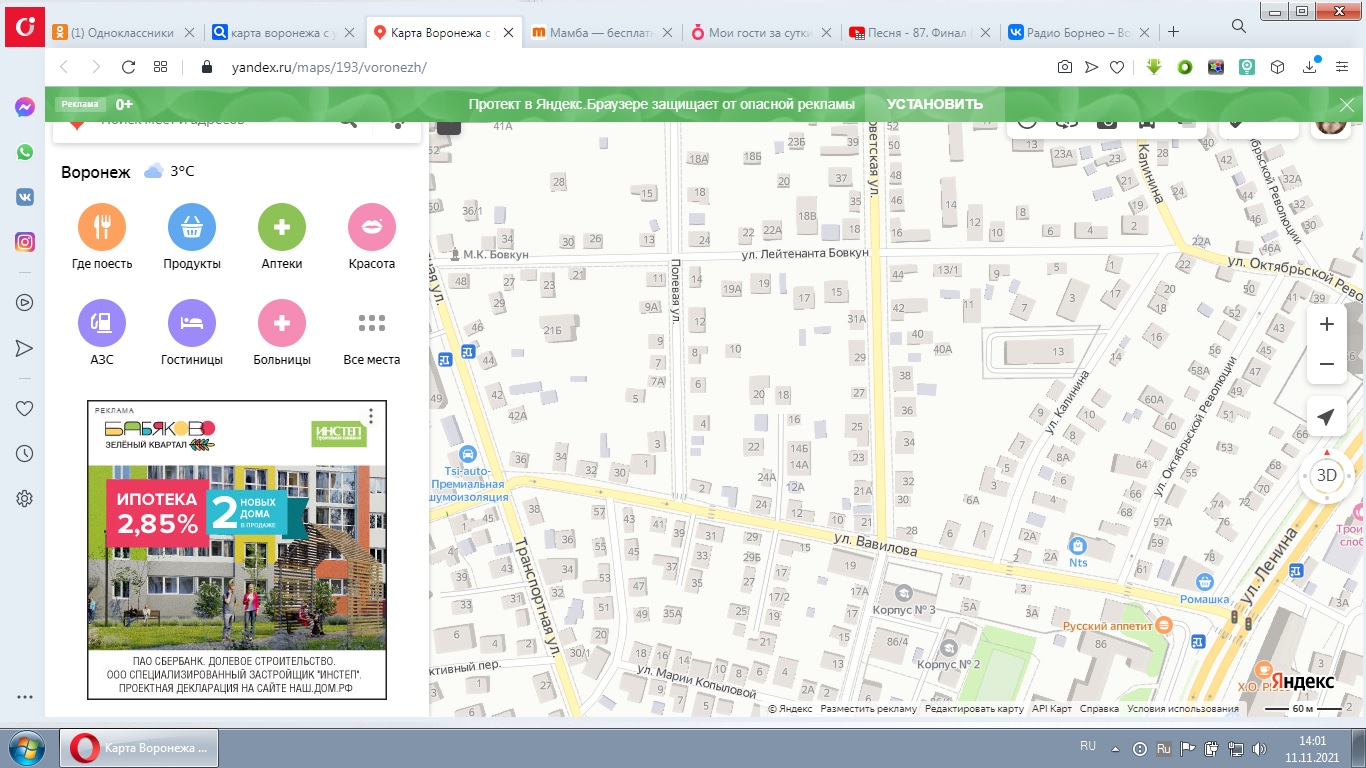Open the Условия использования link
1366x768 pixels.
coord(1183,709)
